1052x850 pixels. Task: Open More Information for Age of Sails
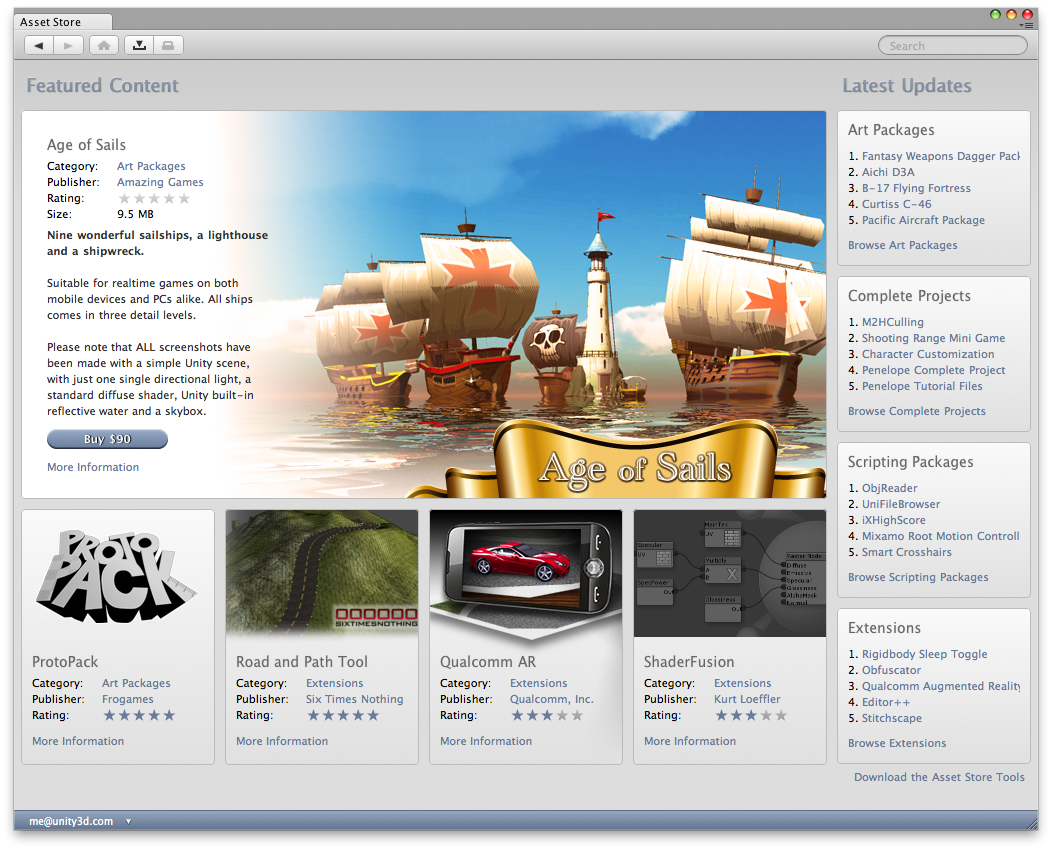pos(93,467)
